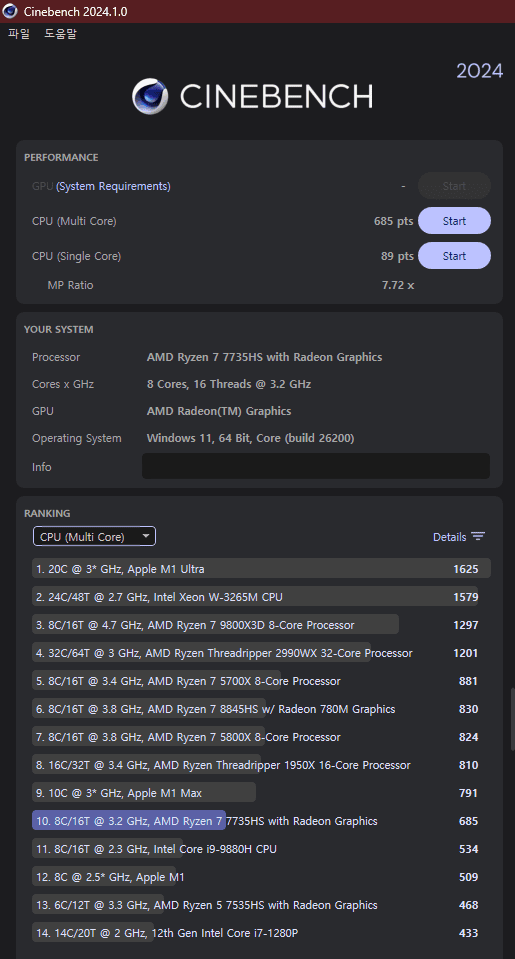
Task: Click the Windows 11 operating system value
Action: pyautogui.click(x=250, y=438)
